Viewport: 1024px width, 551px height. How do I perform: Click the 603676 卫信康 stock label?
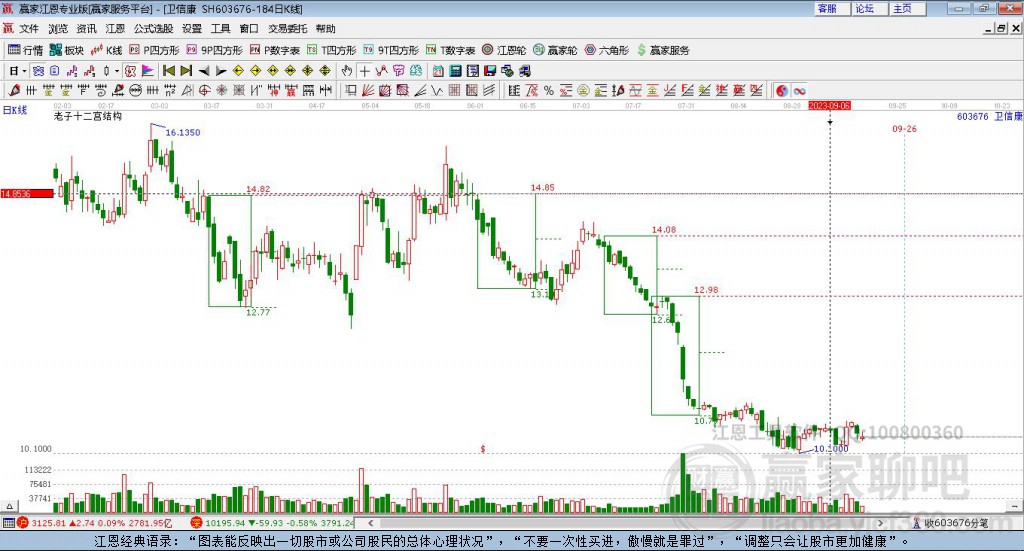tap(989, 116)
